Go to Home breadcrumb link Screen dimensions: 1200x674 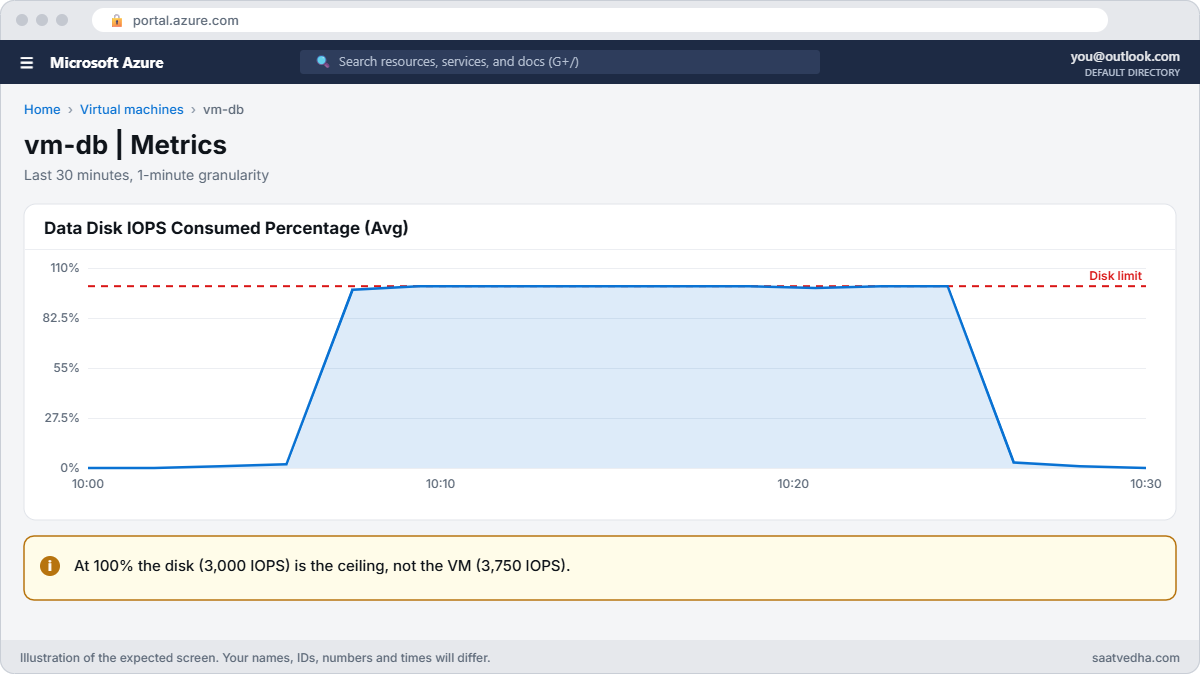[42, 110]
